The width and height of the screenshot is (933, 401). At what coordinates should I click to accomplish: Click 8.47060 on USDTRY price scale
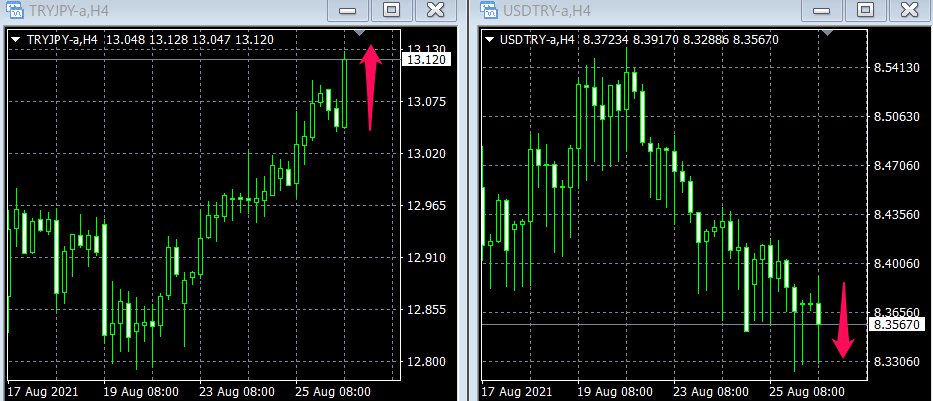click(897, 165)
